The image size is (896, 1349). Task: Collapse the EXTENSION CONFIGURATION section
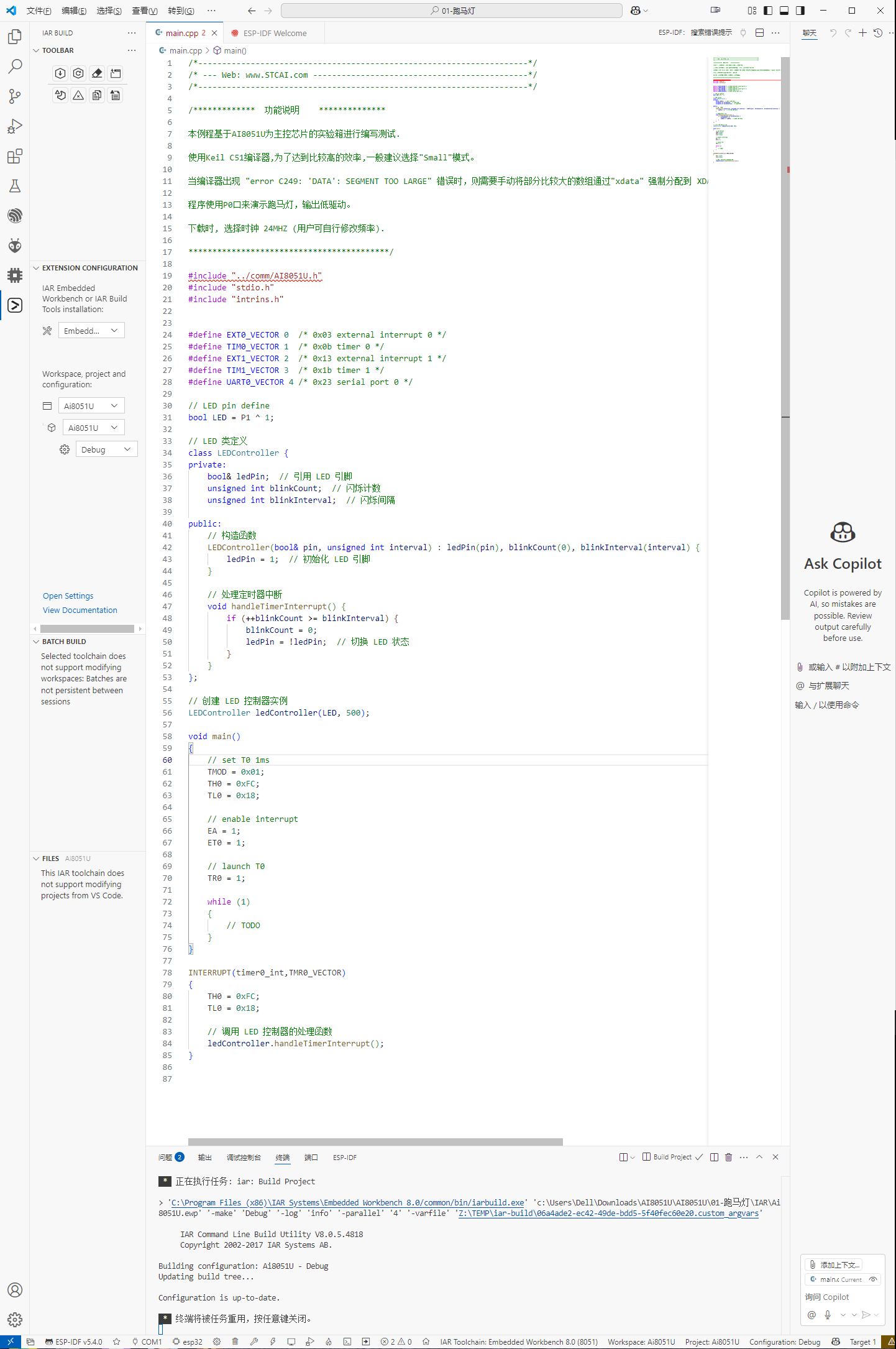point(36,268)
